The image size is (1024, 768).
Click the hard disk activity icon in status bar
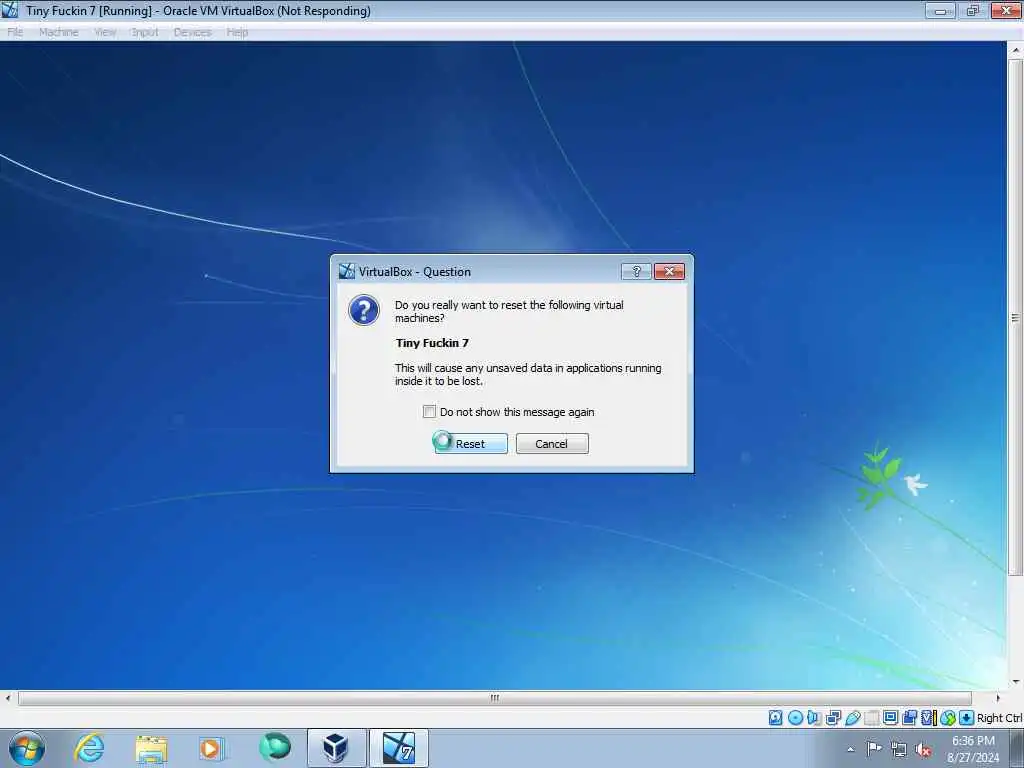coord(775,718)
